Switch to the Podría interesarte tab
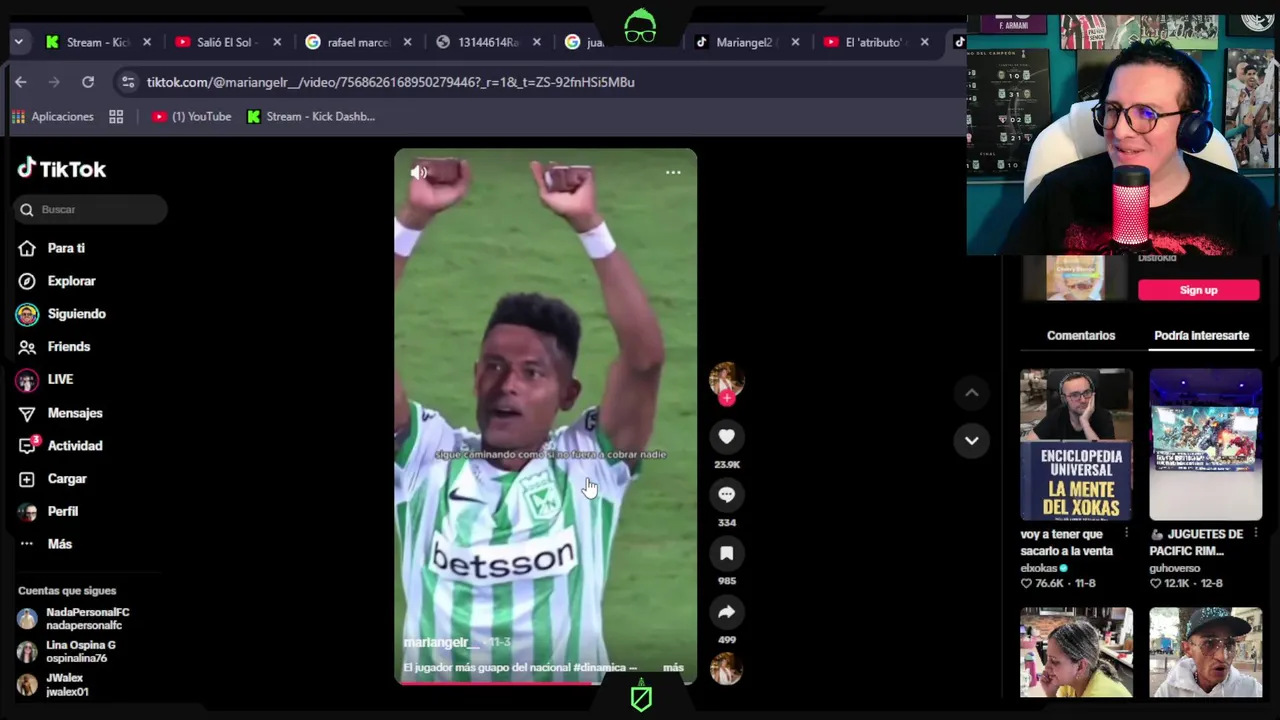Viewport: 1280px width, 720px height. pos(1201,336)
